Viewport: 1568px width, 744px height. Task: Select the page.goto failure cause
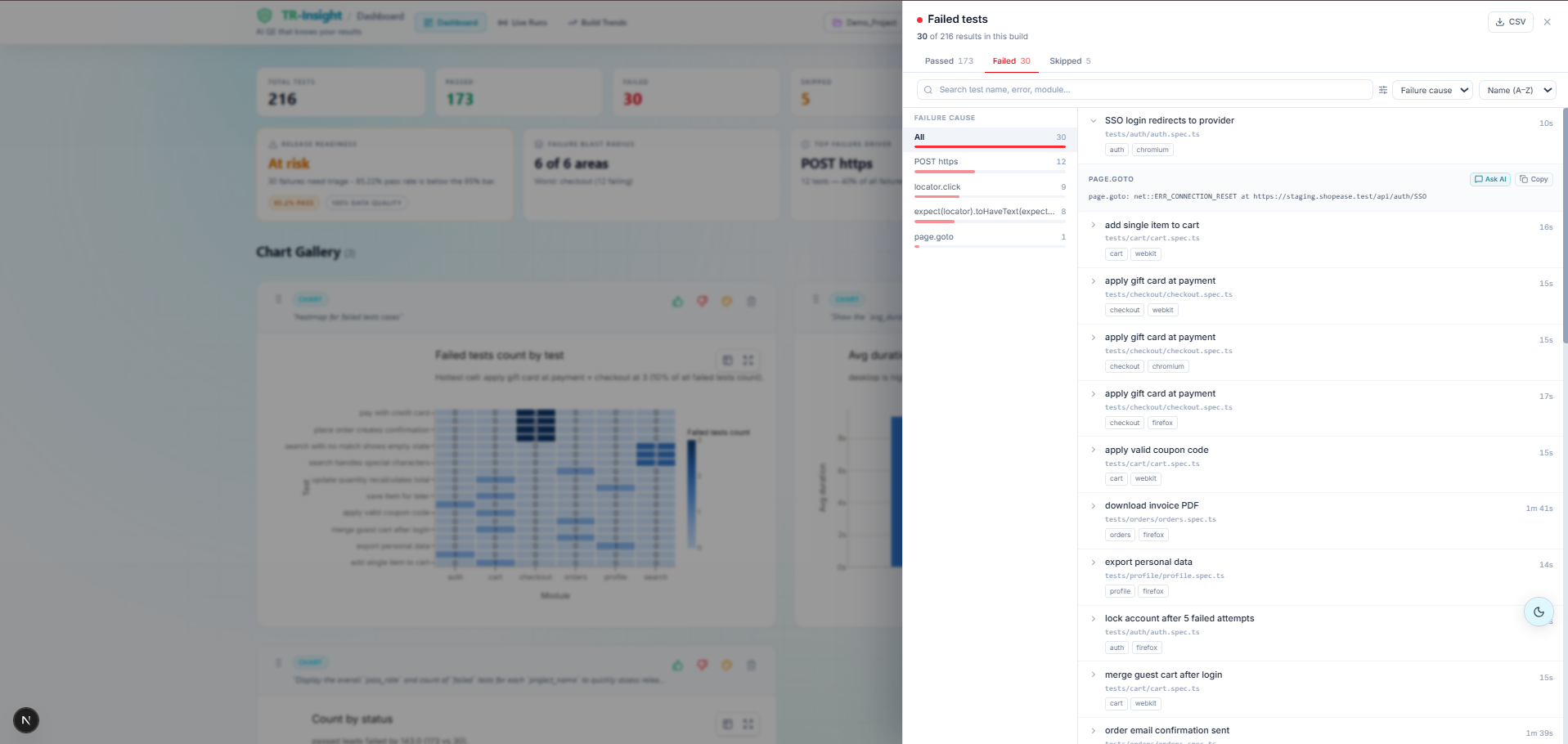coord(990,238)
